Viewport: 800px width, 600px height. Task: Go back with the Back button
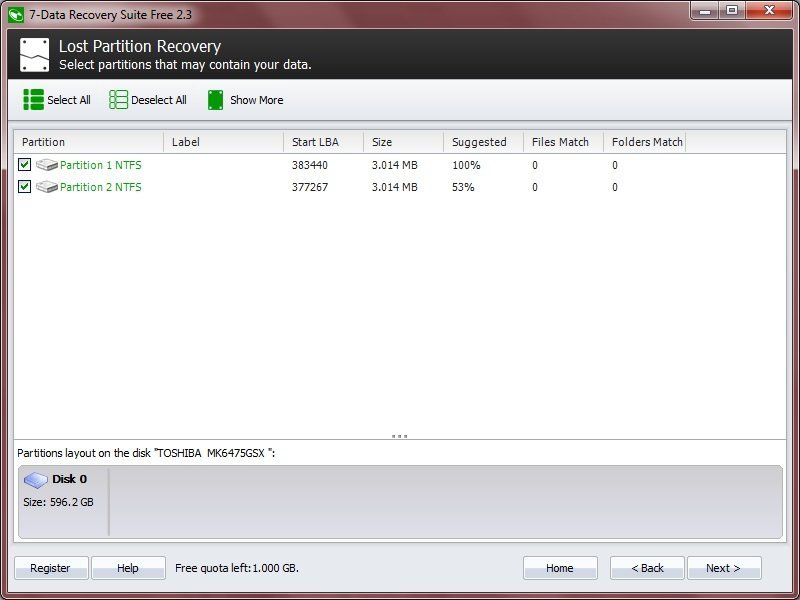tap(647, 568)
